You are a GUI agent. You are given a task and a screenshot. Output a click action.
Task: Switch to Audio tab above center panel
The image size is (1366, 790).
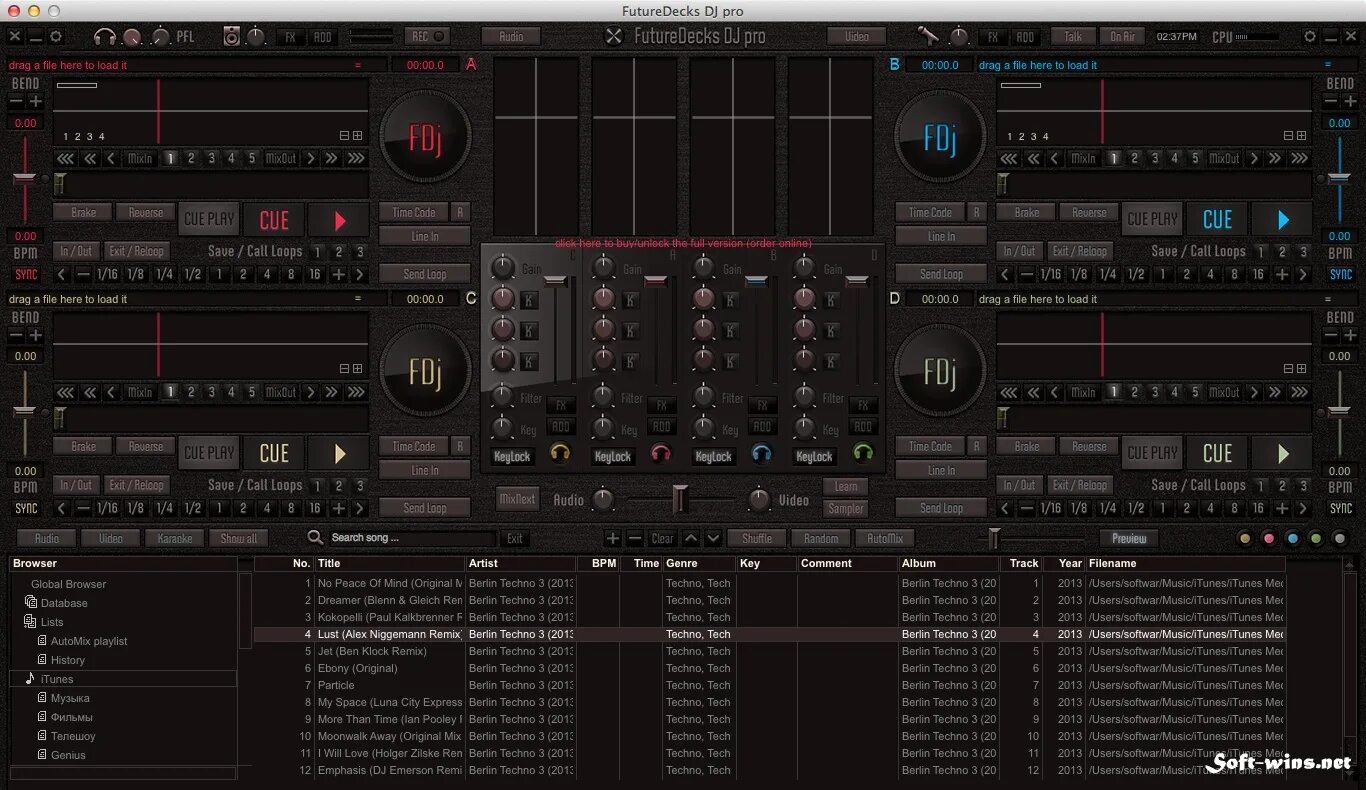511,36
